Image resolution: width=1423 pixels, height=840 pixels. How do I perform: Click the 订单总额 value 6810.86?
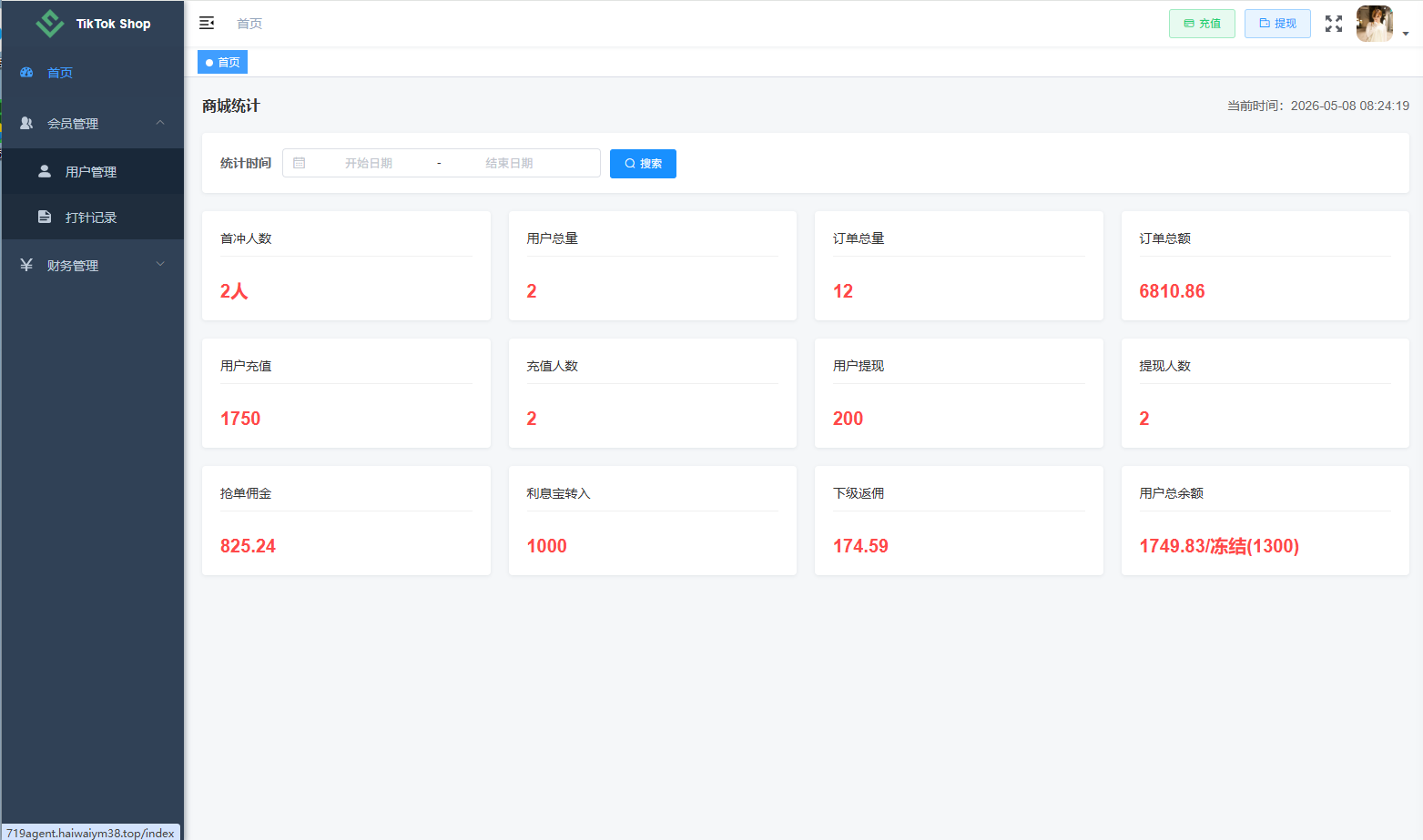(1172, 291)
